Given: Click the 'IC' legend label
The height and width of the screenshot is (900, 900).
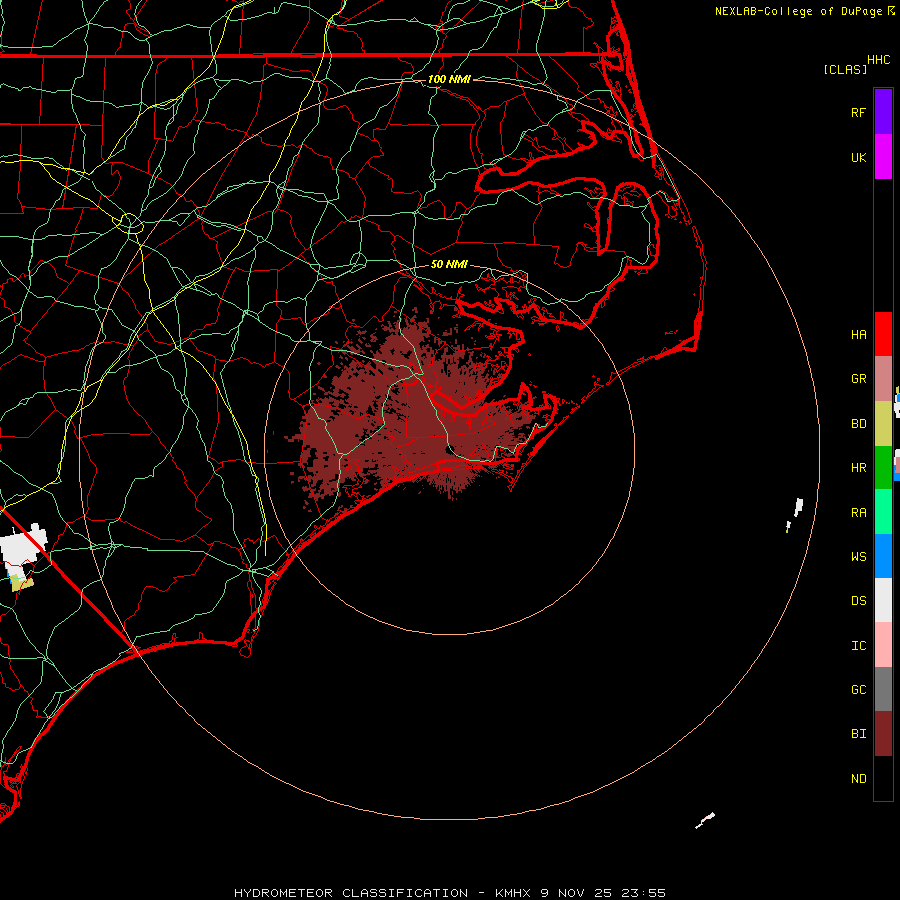Looking at the screenshot, I should [x=858, y=646].
